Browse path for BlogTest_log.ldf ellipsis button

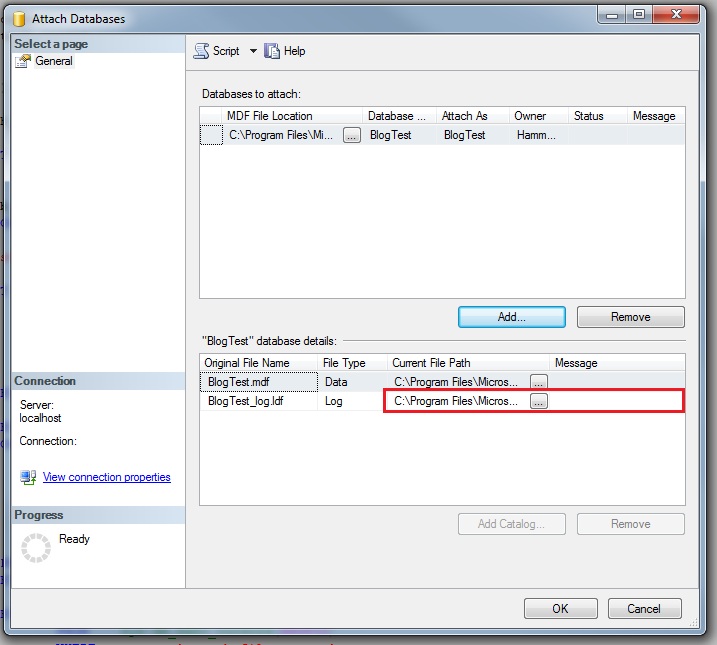coord(539,401)
